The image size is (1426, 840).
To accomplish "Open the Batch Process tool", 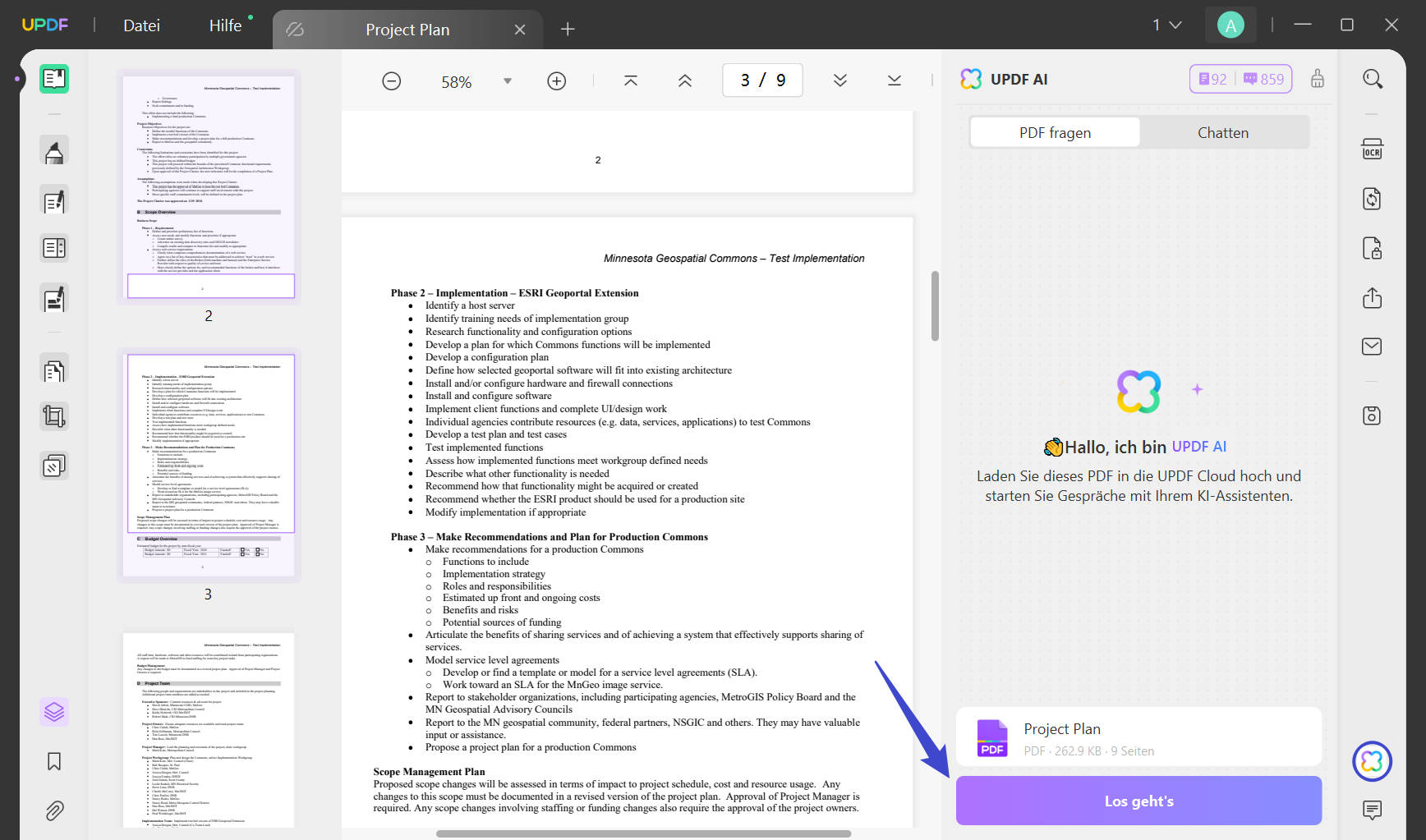I will (54, 466).
